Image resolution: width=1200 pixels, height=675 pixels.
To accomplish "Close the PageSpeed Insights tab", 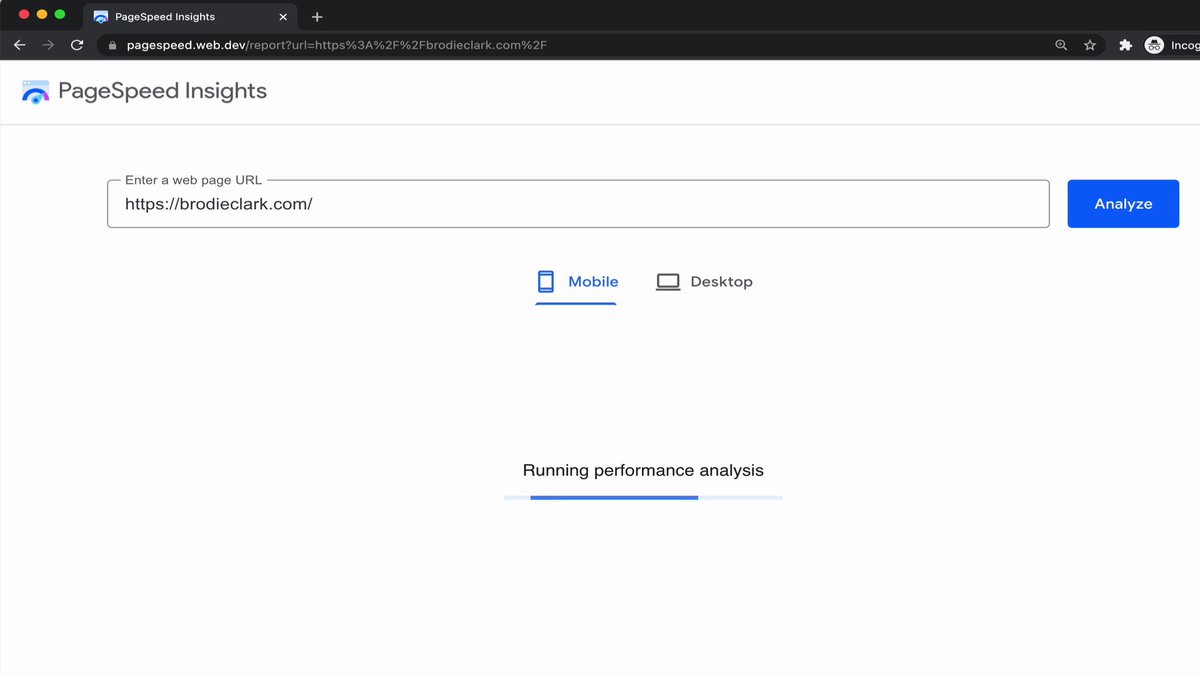I will (x=283, y=17).
